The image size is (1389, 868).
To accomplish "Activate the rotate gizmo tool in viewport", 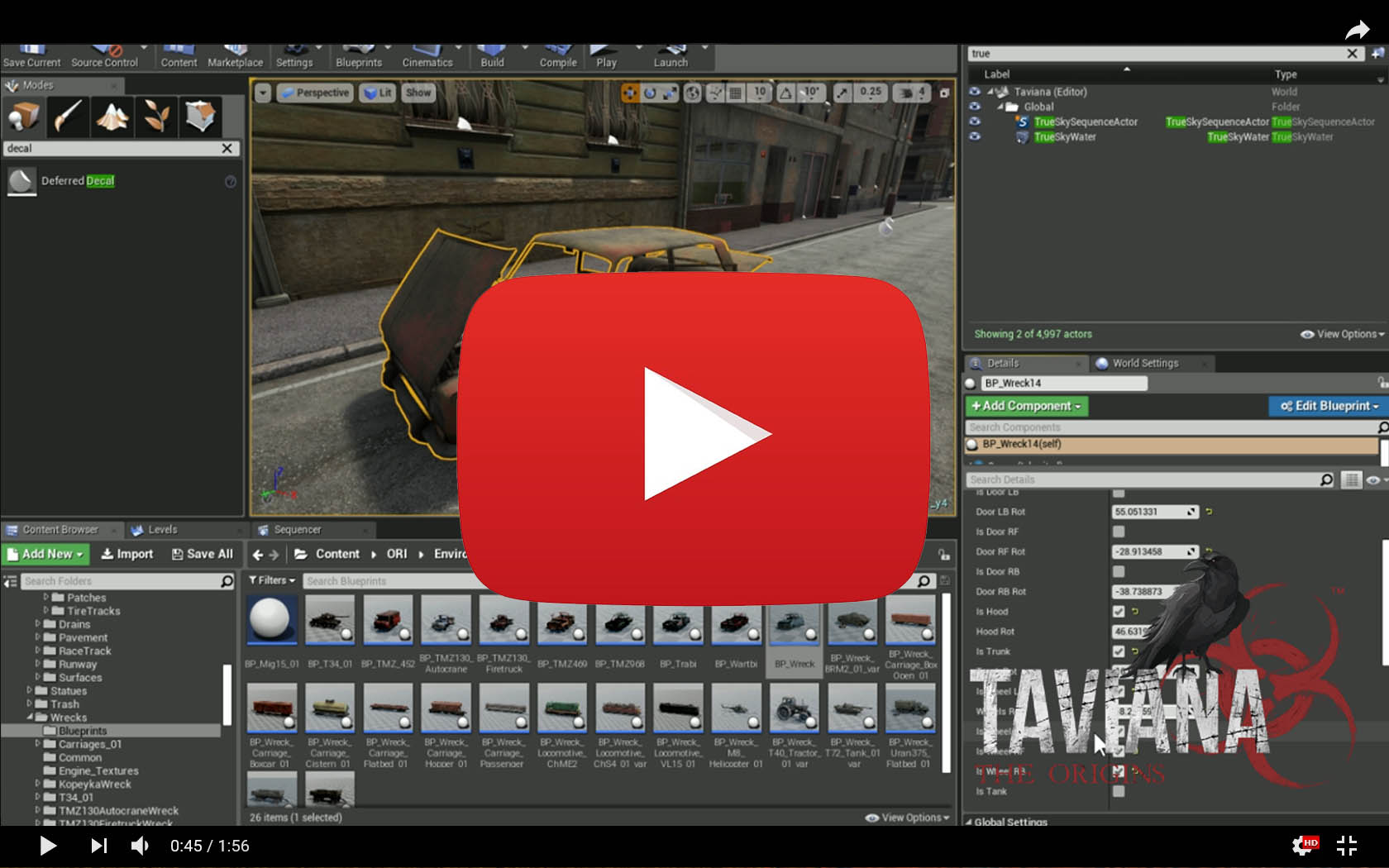I will click(650, 93).
